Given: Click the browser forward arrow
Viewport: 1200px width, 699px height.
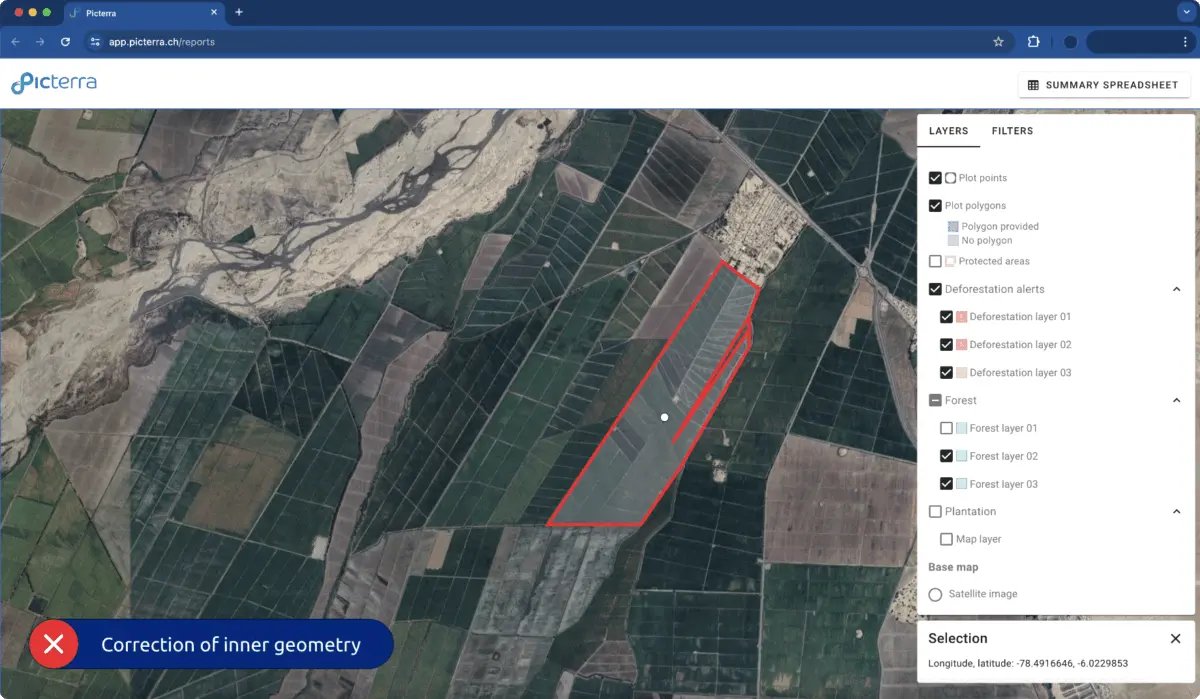Looking at the screenshot, I should 40,42.
